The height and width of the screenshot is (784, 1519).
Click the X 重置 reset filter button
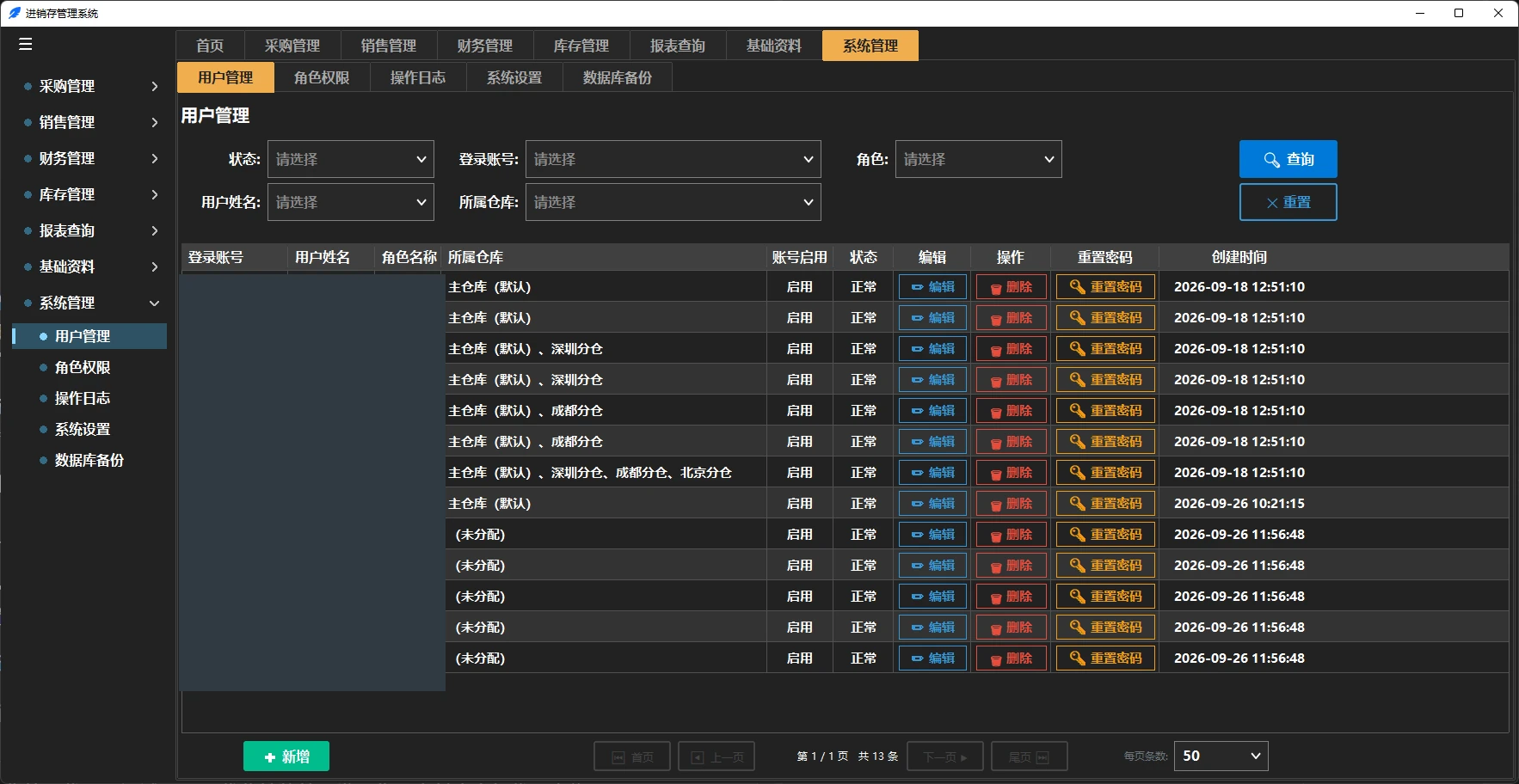coord(1288,202)
